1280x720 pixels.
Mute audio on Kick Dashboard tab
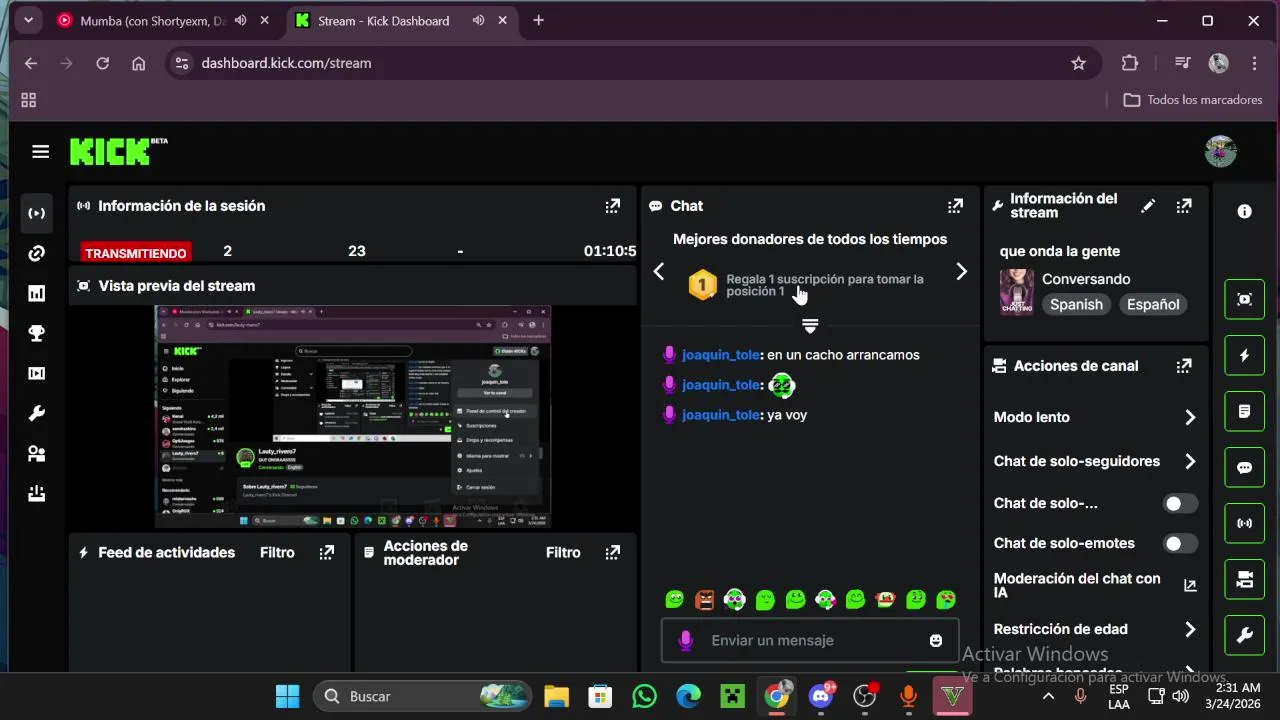pyautogui.click(x=479, y=21)
